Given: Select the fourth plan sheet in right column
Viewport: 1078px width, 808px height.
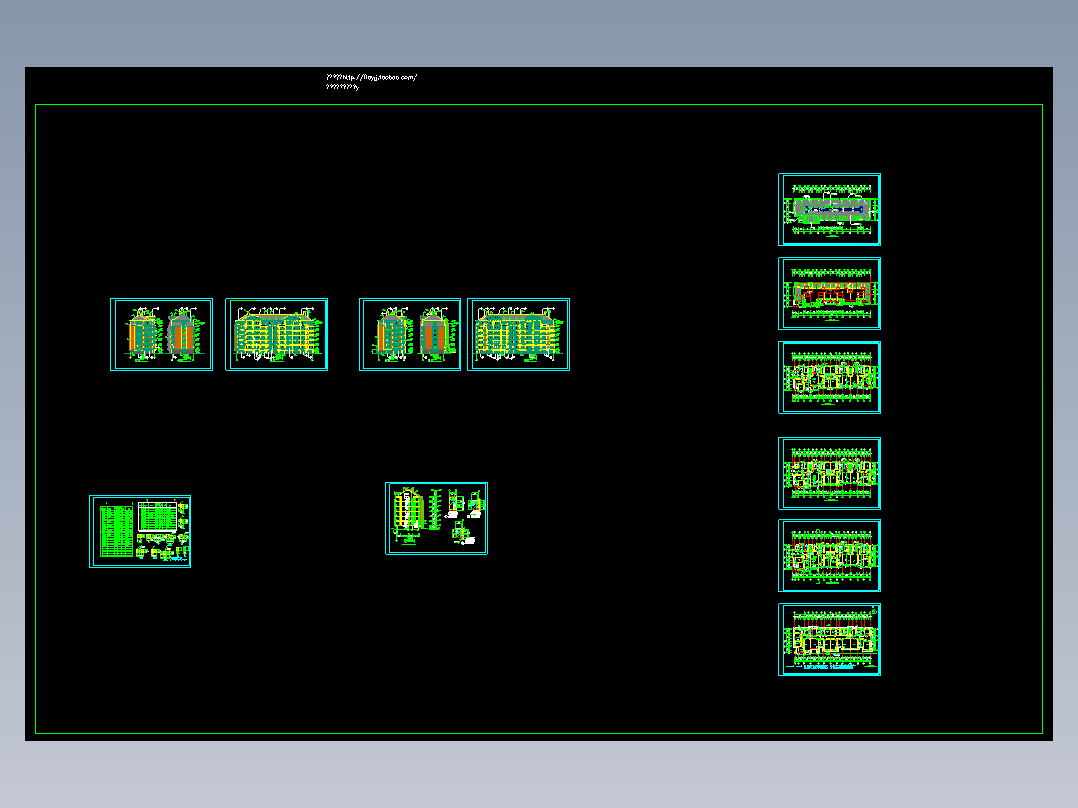Looking at the screenshot, I should (829, 474).
